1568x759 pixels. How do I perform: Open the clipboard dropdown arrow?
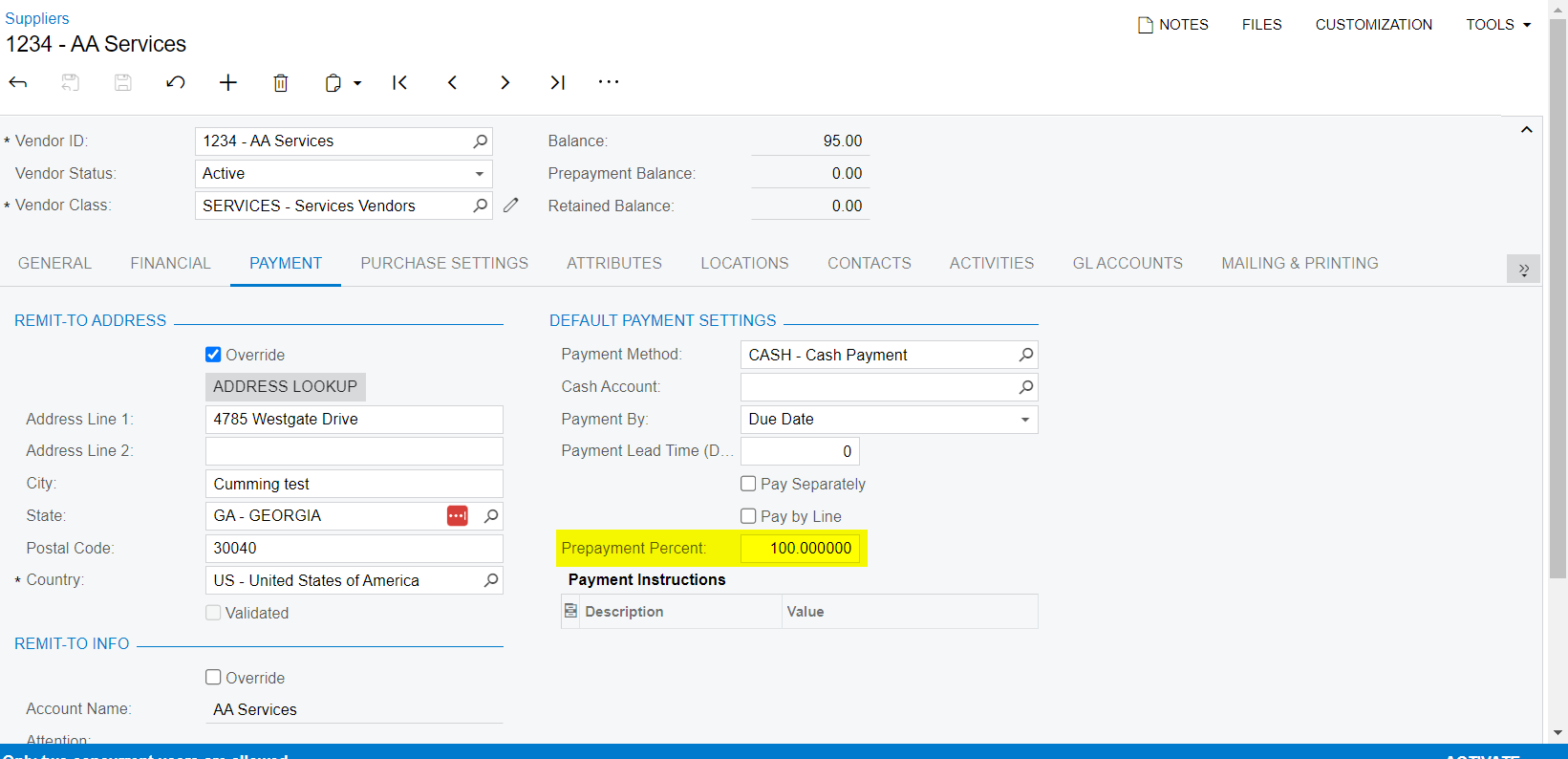[357, 83]
